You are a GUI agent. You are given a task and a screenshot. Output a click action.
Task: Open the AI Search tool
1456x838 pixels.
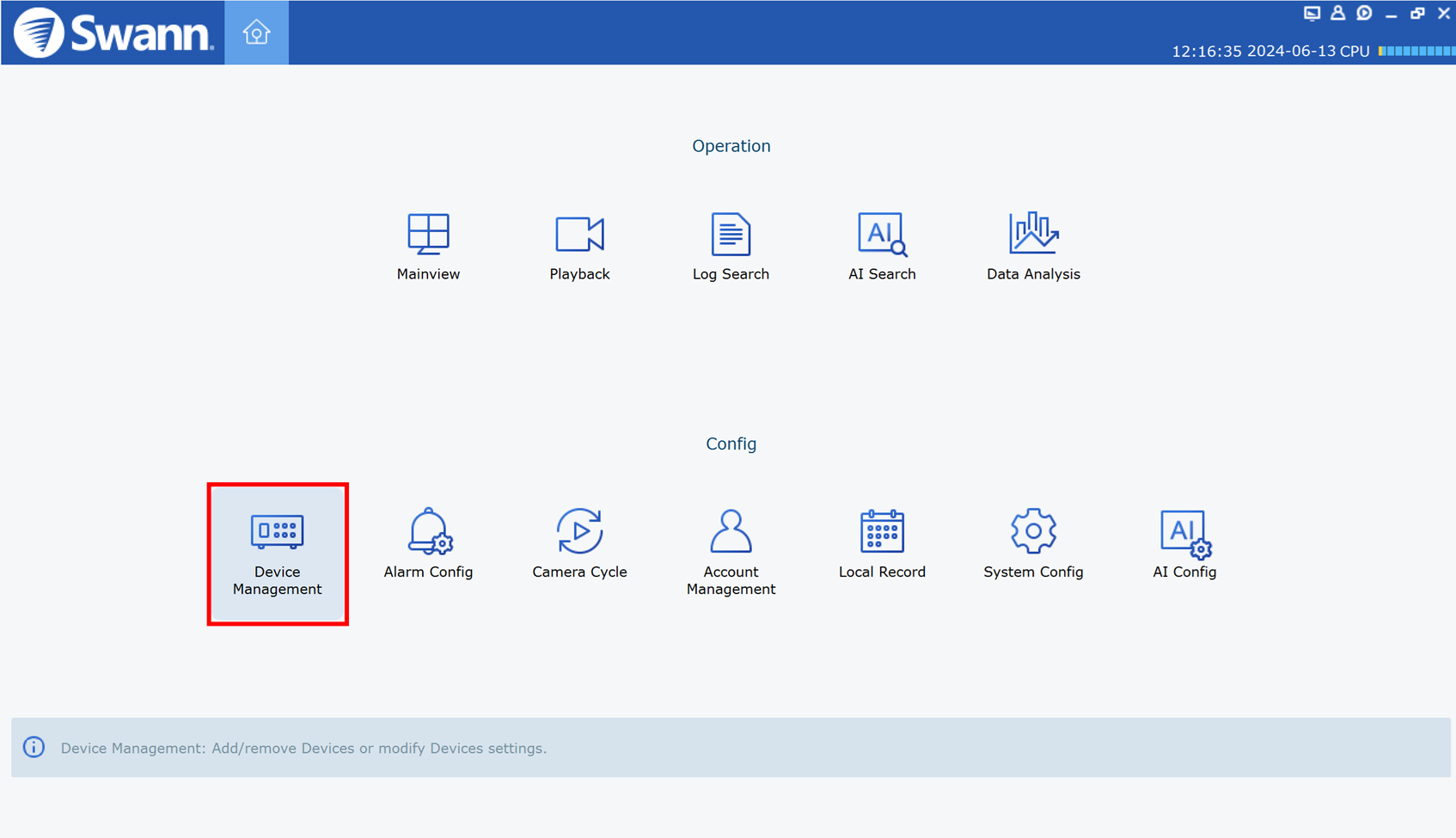pos(882,246)
